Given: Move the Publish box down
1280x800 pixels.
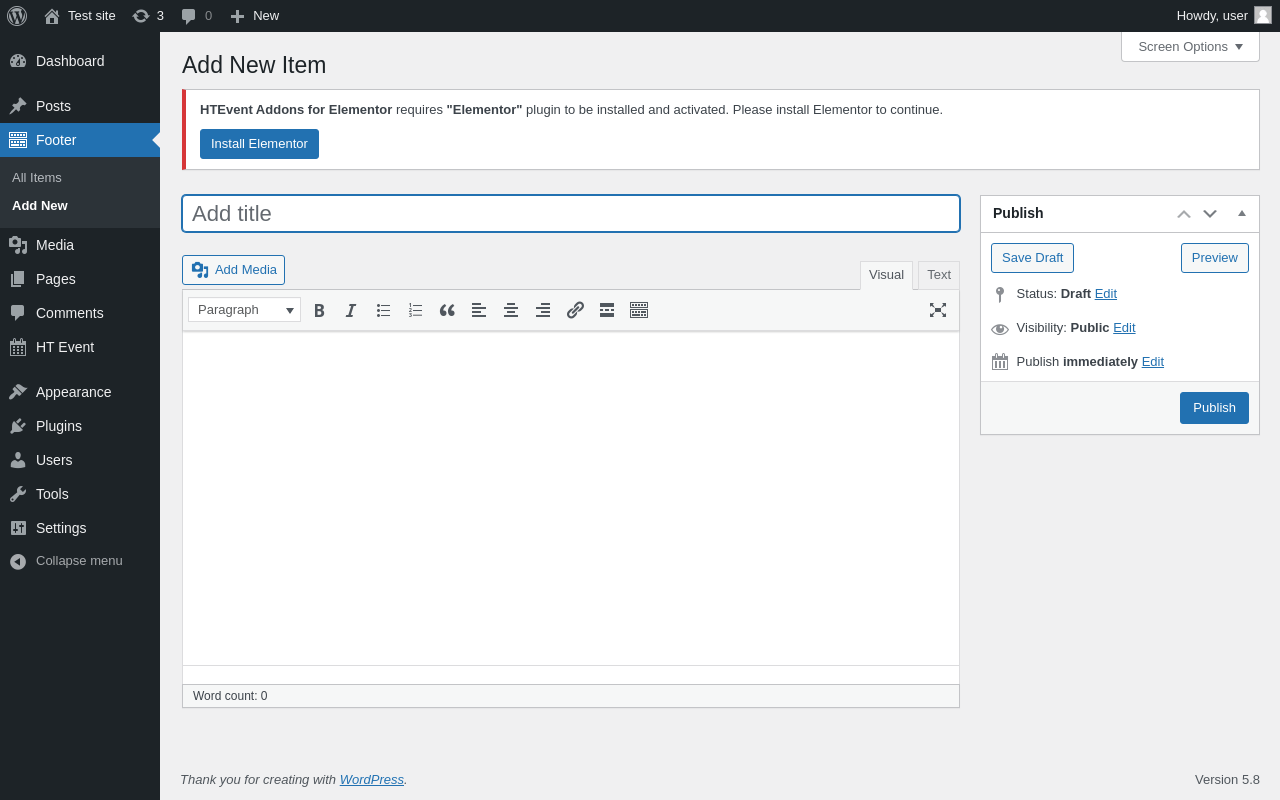Looking at the screenshot, I should click(x=1210, y=213).
